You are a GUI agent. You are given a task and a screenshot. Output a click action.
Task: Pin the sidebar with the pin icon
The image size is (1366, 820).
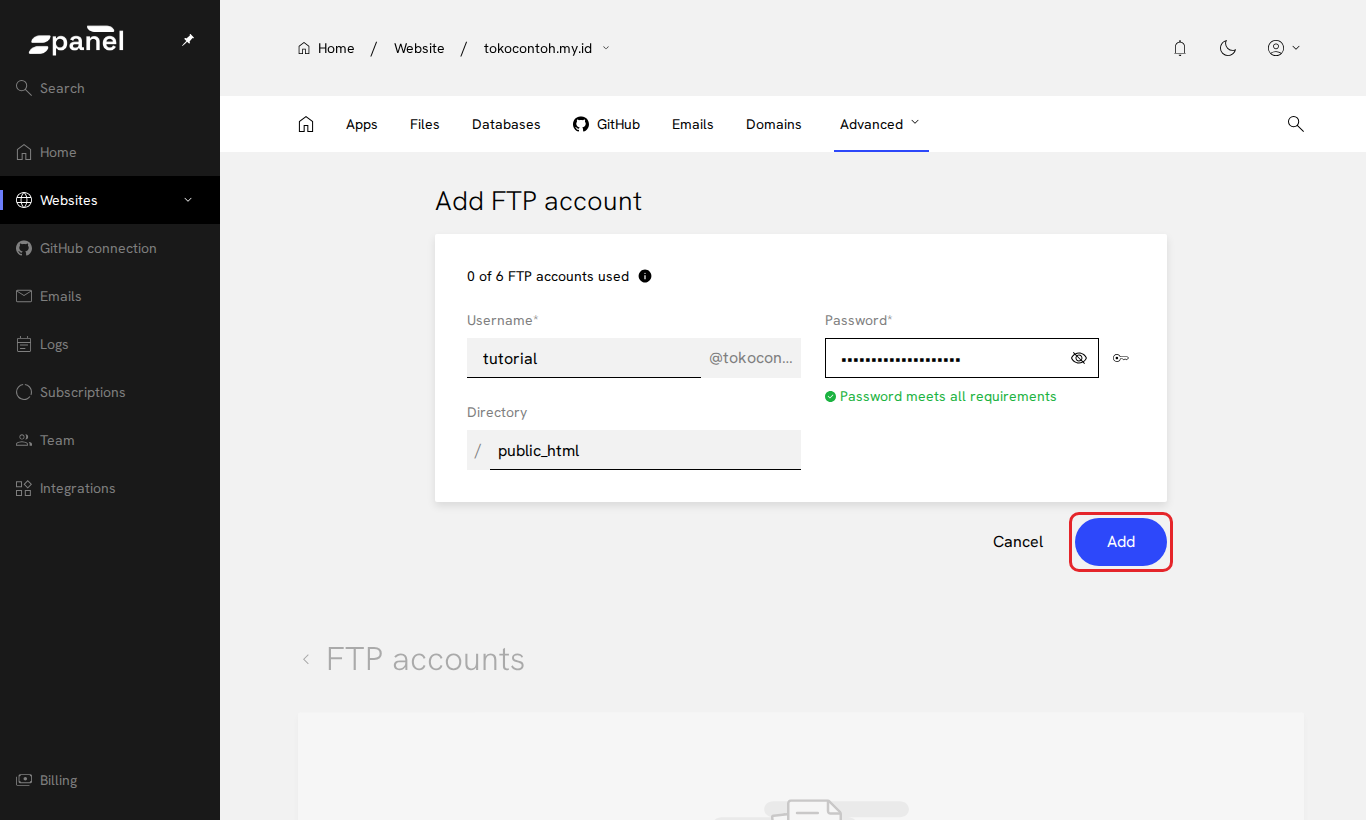tap(188, 41)
